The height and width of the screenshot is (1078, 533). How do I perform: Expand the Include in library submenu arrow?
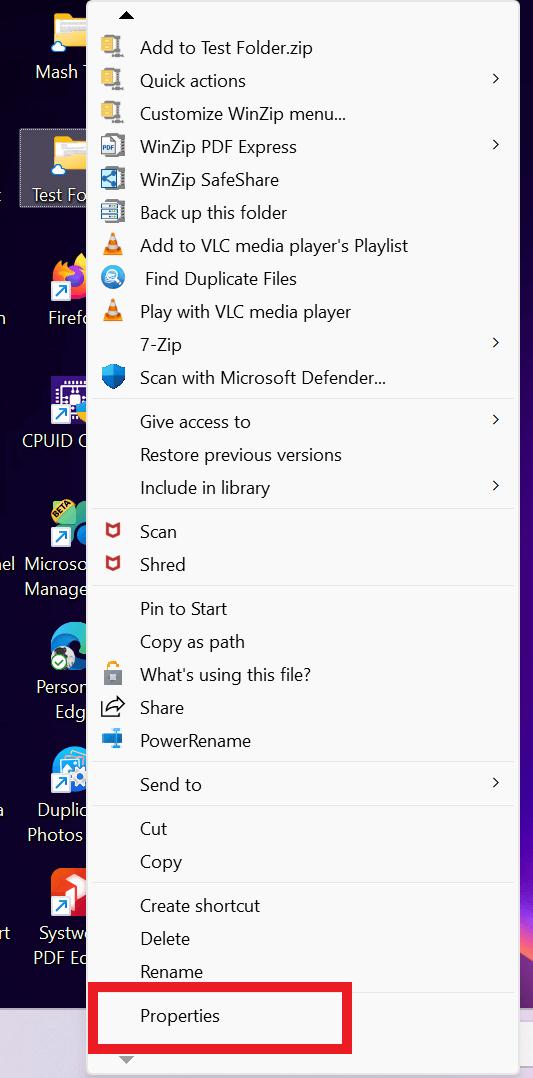coord(495,485)
